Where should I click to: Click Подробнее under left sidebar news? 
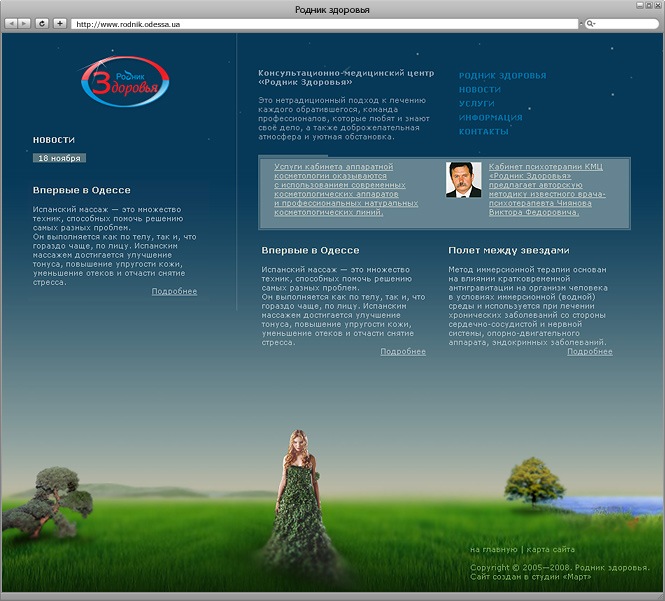(174, 291)
